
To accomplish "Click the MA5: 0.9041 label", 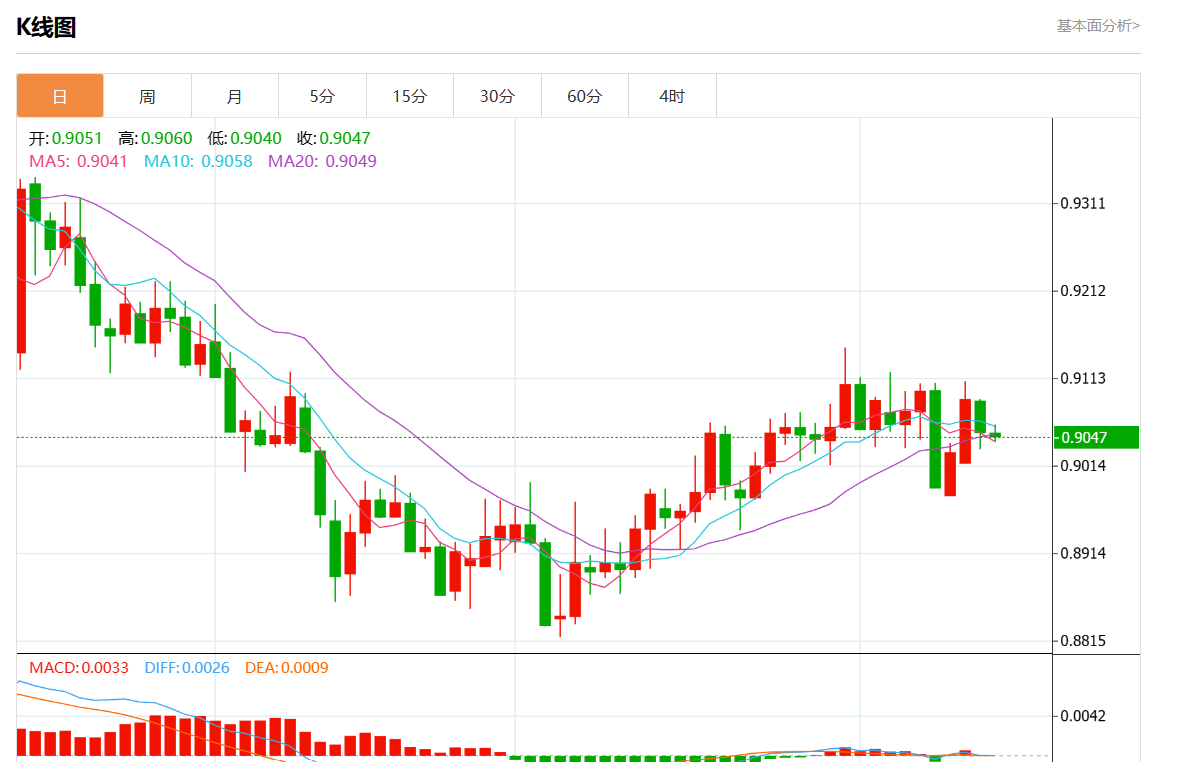I will coord(78,161).
